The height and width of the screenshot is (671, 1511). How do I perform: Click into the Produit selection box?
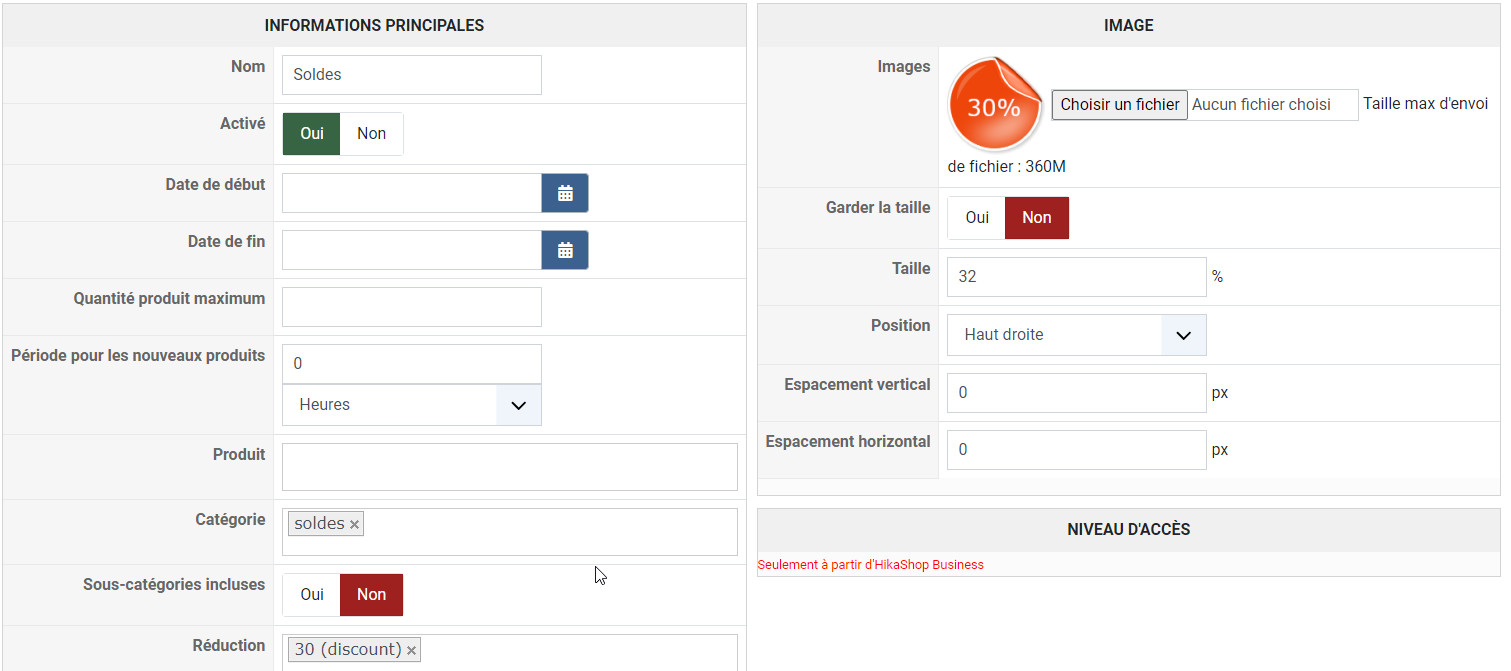coord(510,467)
